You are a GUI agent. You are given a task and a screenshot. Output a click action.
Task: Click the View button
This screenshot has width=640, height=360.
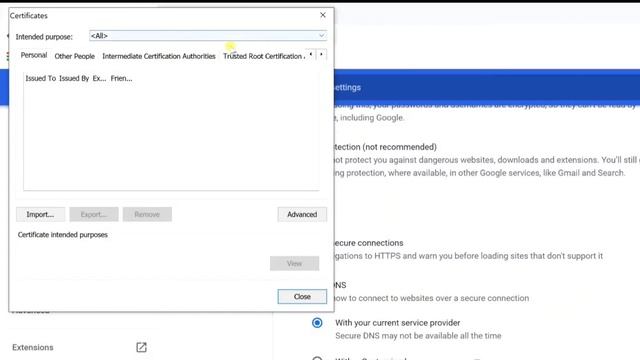coord(294,263)
